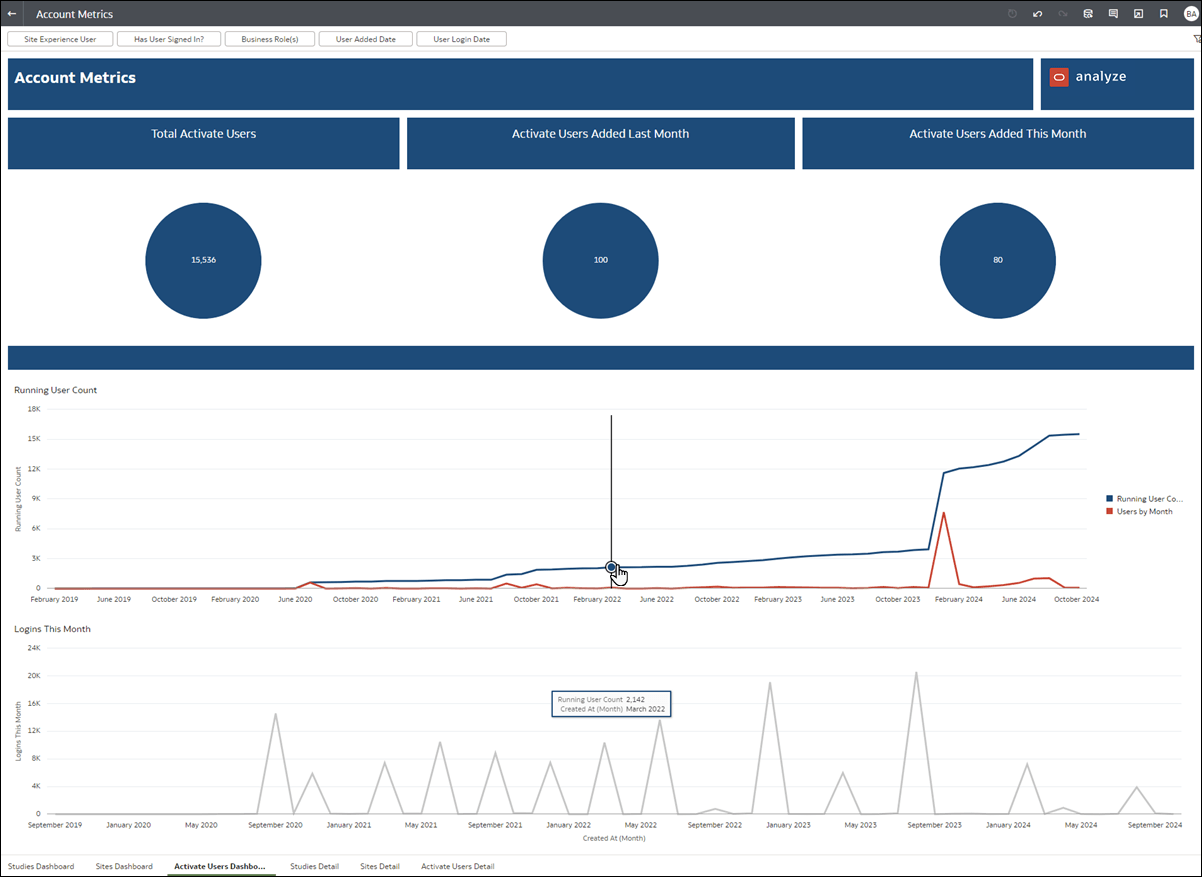Image resolution: width=1202 pixels, height=877 pixels.
Task: Open the User Added Date filter
Action: click(365, 38)
